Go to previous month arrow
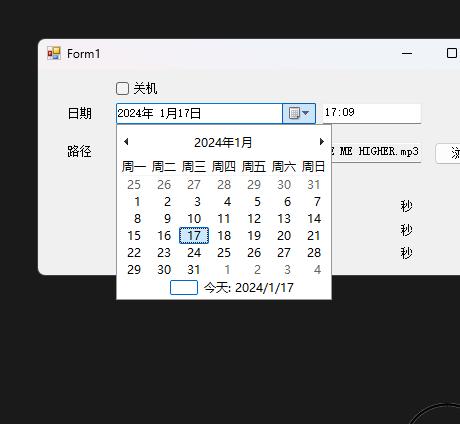The height and width of the screenshot is (424, 460). click(x=126, y=142)
